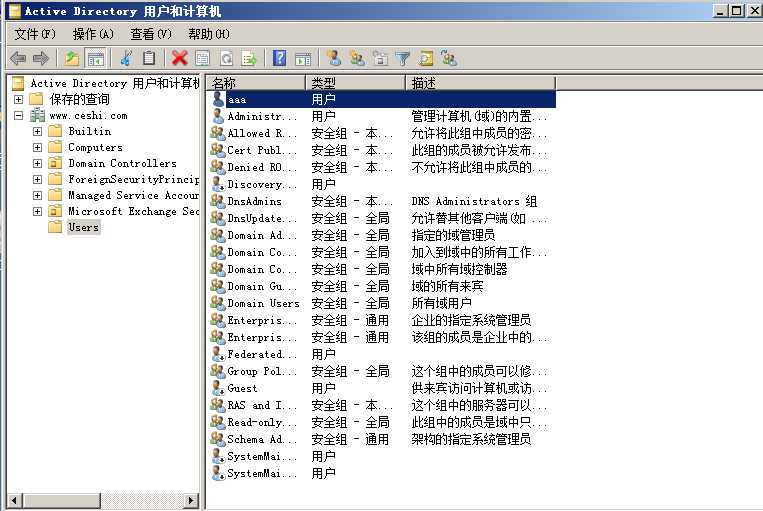Expand the 保存的查询 node
This screenshot has height=511, width=763.
pos(18,99)
